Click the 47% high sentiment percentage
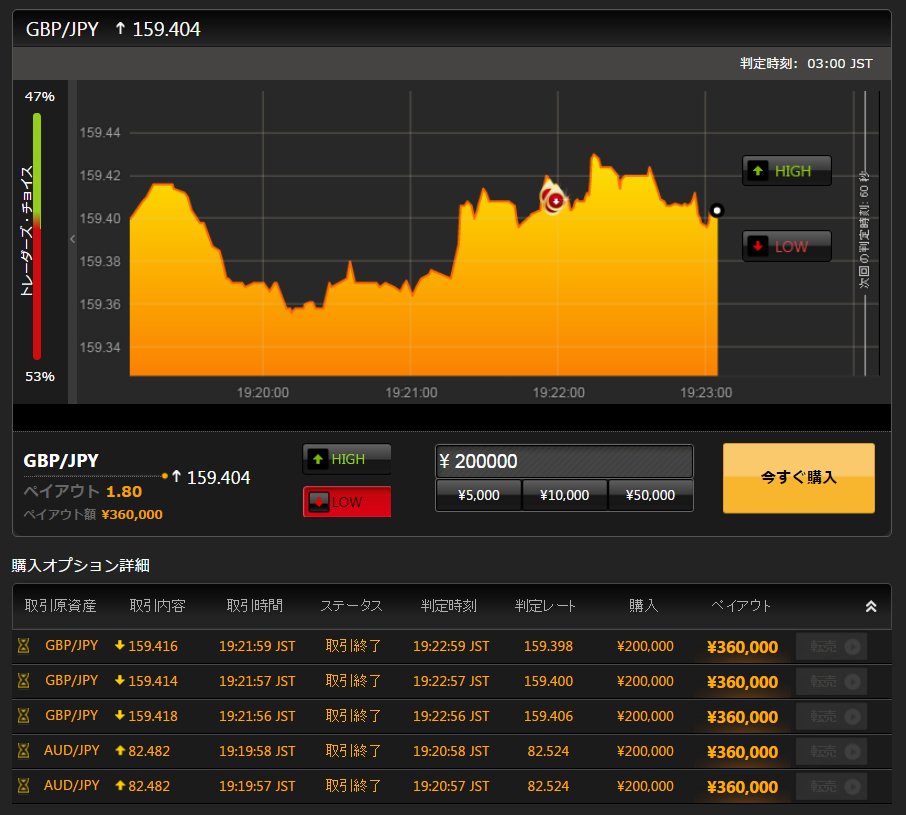Screen dimensions: 906x815 click(40, 96)
